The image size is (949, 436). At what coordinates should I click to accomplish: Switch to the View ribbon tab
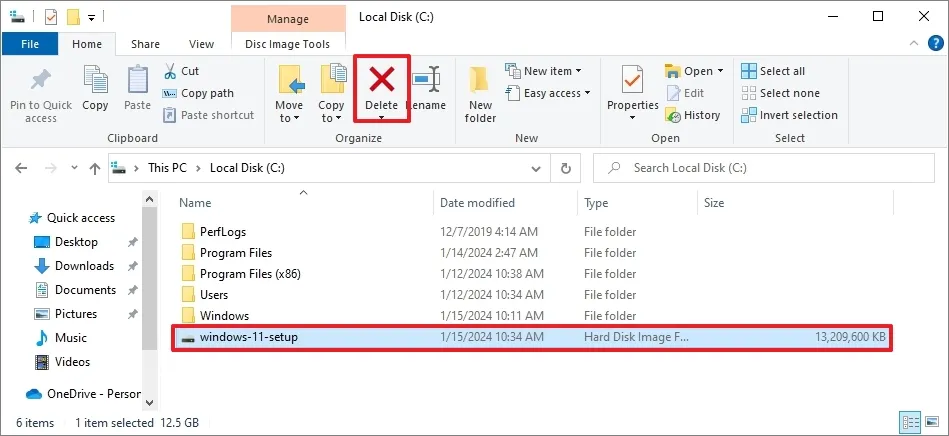(x=202, y=44)
